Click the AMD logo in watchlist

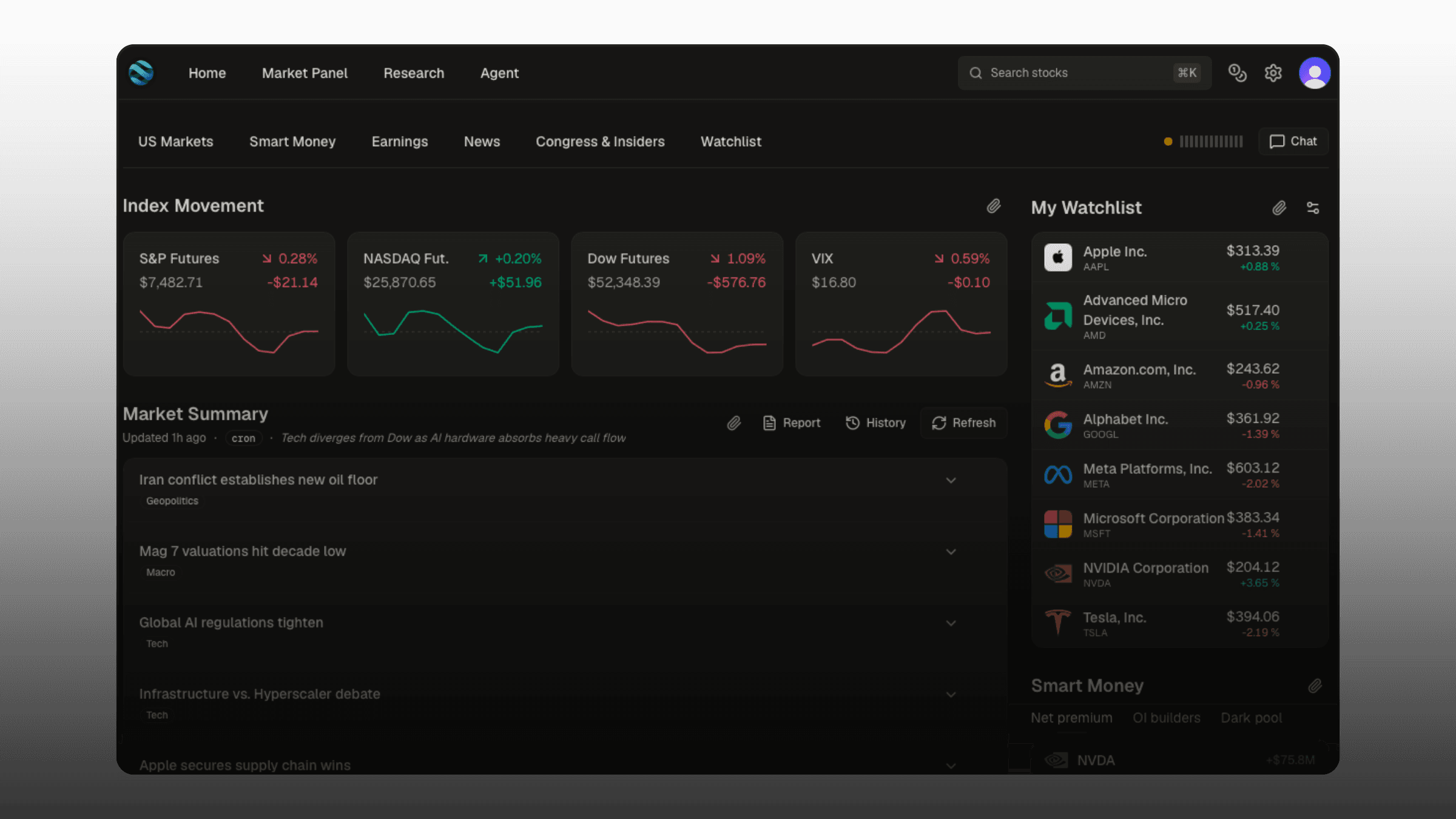pyautogui.click(x=1058, y=316)
